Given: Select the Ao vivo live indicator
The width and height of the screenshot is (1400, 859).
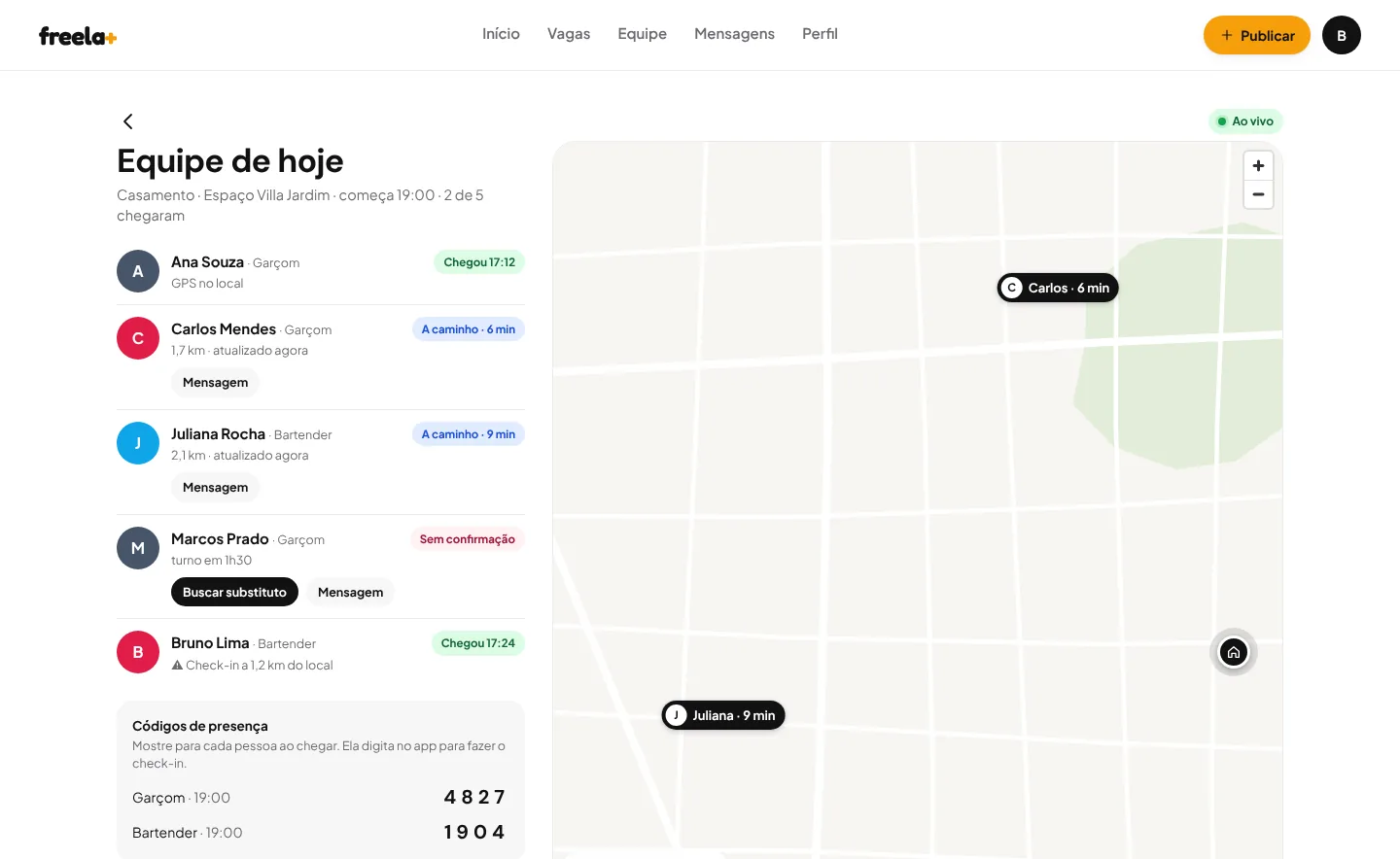Looking at the screenshot, I should pyautogui.click(x=1245, y=121).
